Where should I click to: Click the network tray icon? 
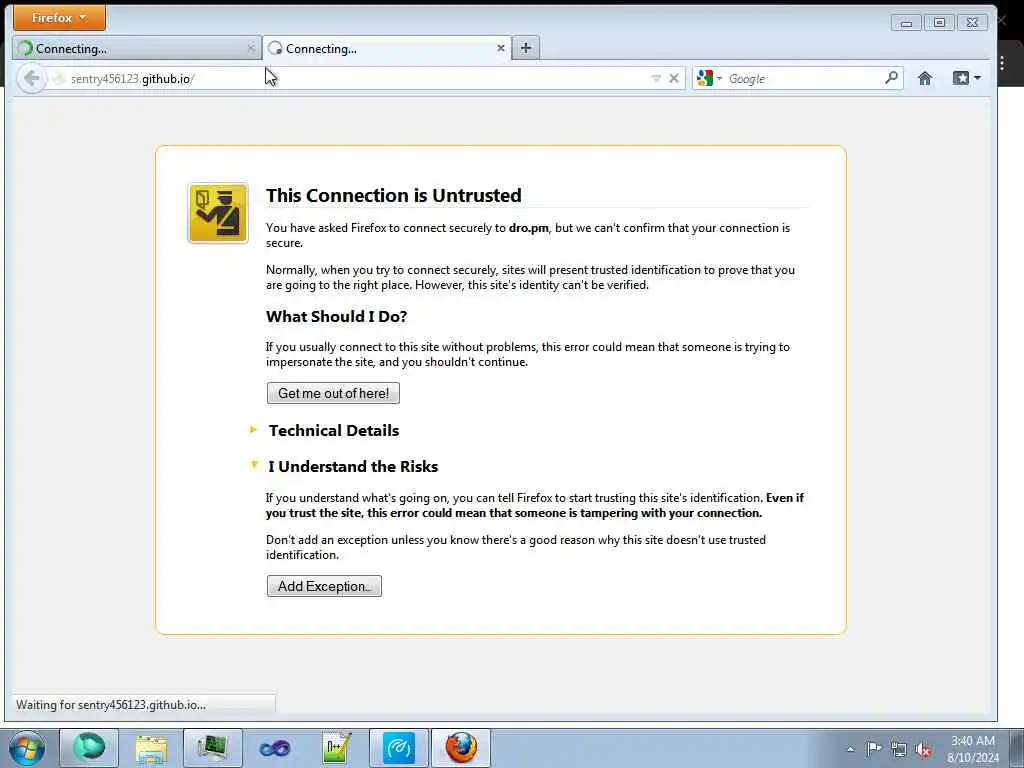899,748
